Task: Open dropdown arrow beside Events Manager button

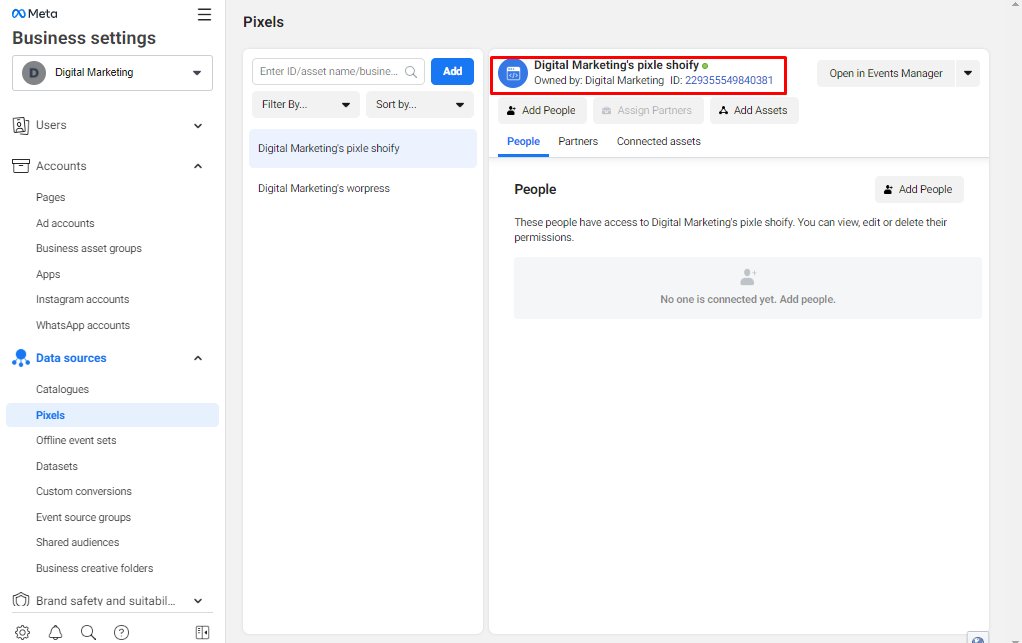Action: (968, 74)
